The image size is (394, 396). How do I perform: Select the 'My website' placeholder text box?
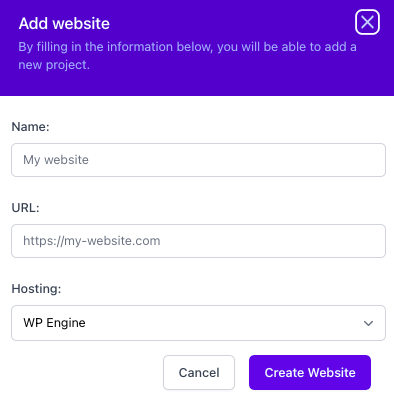198,160
